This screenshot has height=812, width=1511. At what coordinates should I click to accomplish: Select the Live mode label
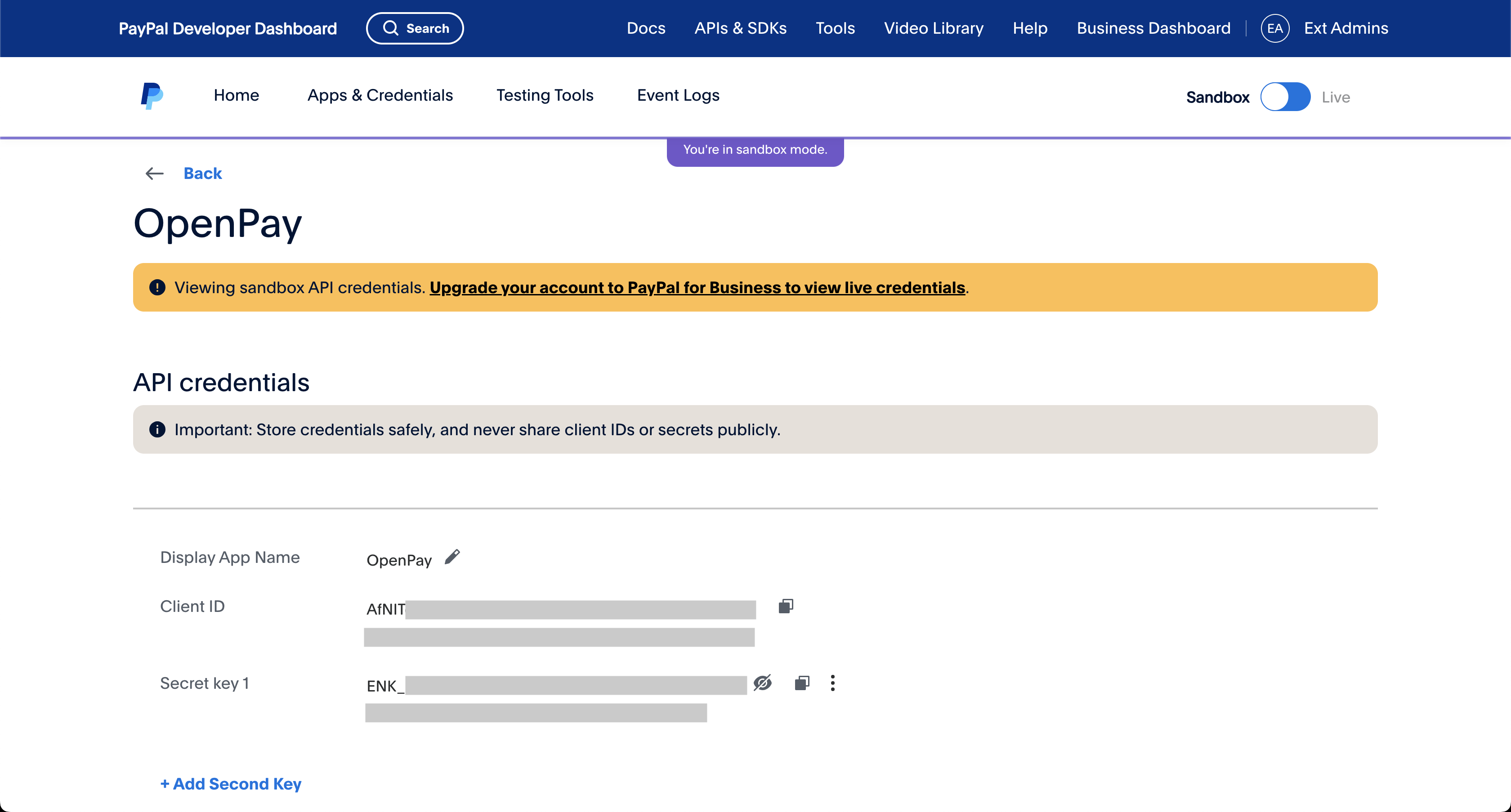click(1336, 97)
